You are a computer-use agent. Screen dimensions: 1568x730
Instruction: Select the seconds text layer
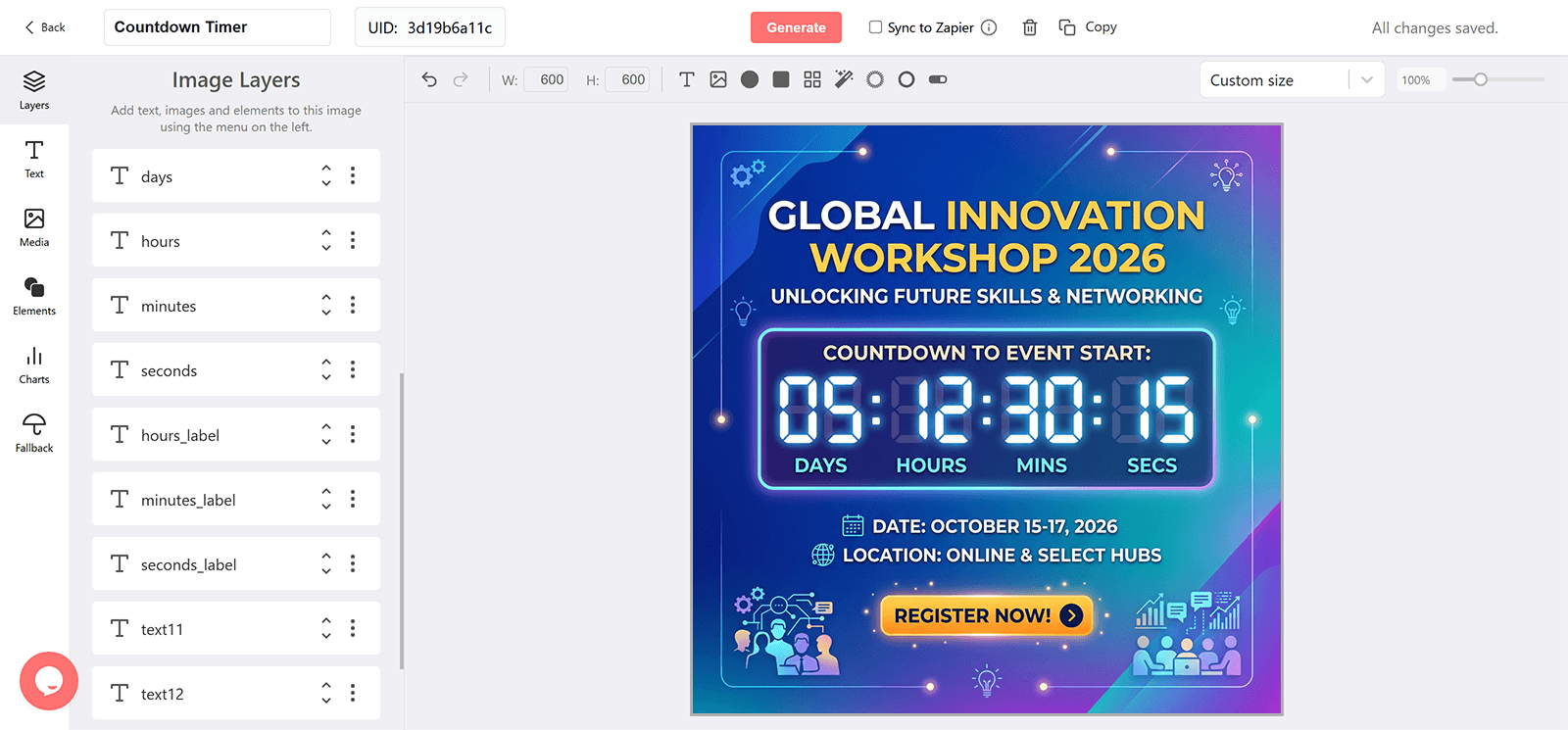236,369
